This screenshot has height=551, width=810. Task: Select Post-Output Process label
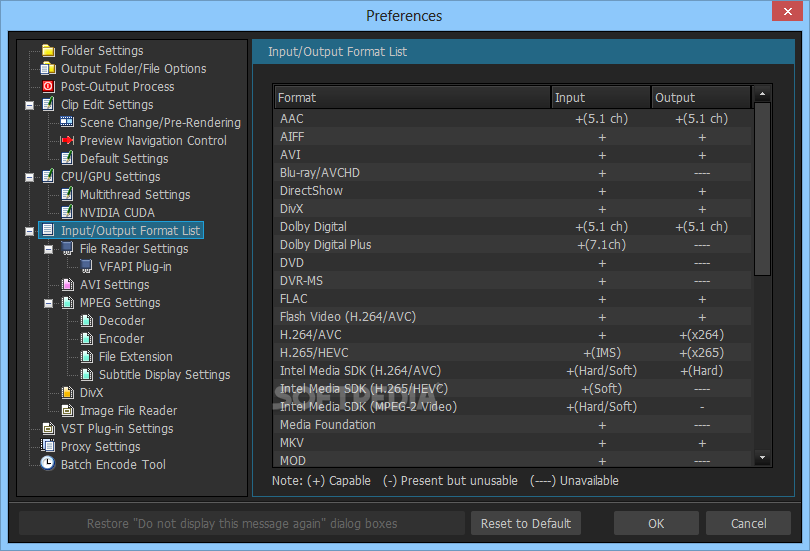(x=117, y=87)
